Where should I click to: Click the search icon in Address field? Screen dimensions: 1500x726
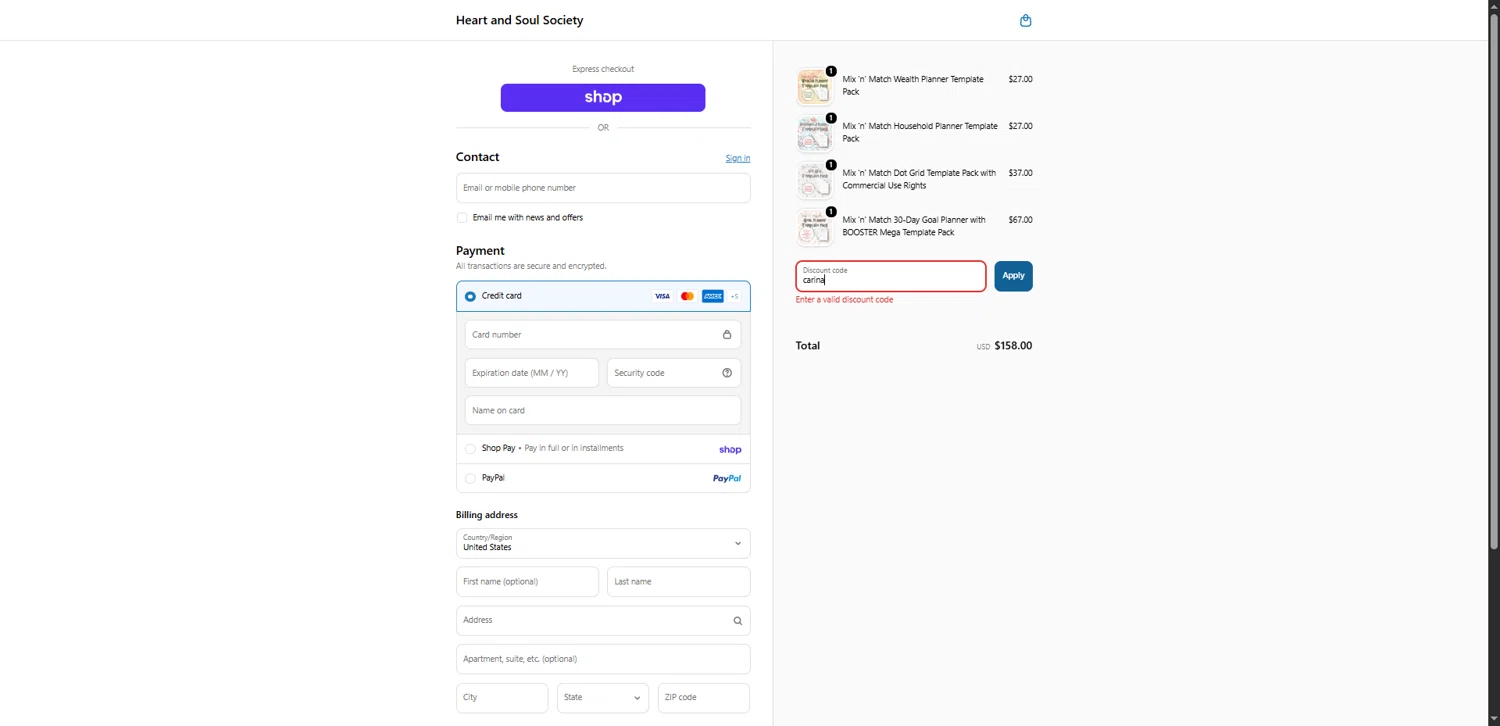(738, 621)
